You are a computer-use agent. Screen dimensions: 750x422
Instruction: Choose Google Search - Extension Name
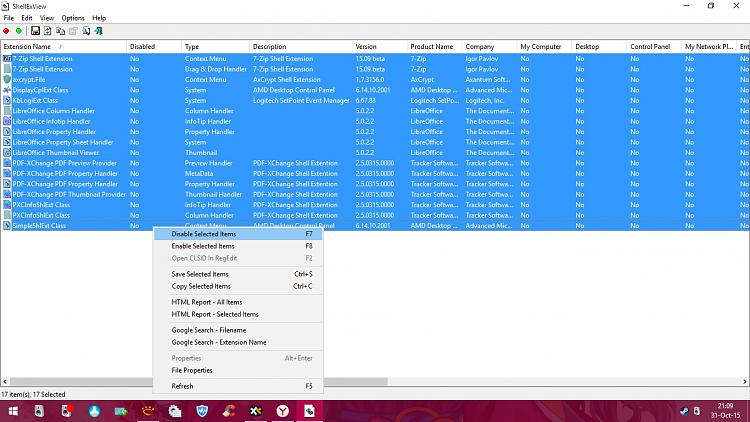coord(238,343)
